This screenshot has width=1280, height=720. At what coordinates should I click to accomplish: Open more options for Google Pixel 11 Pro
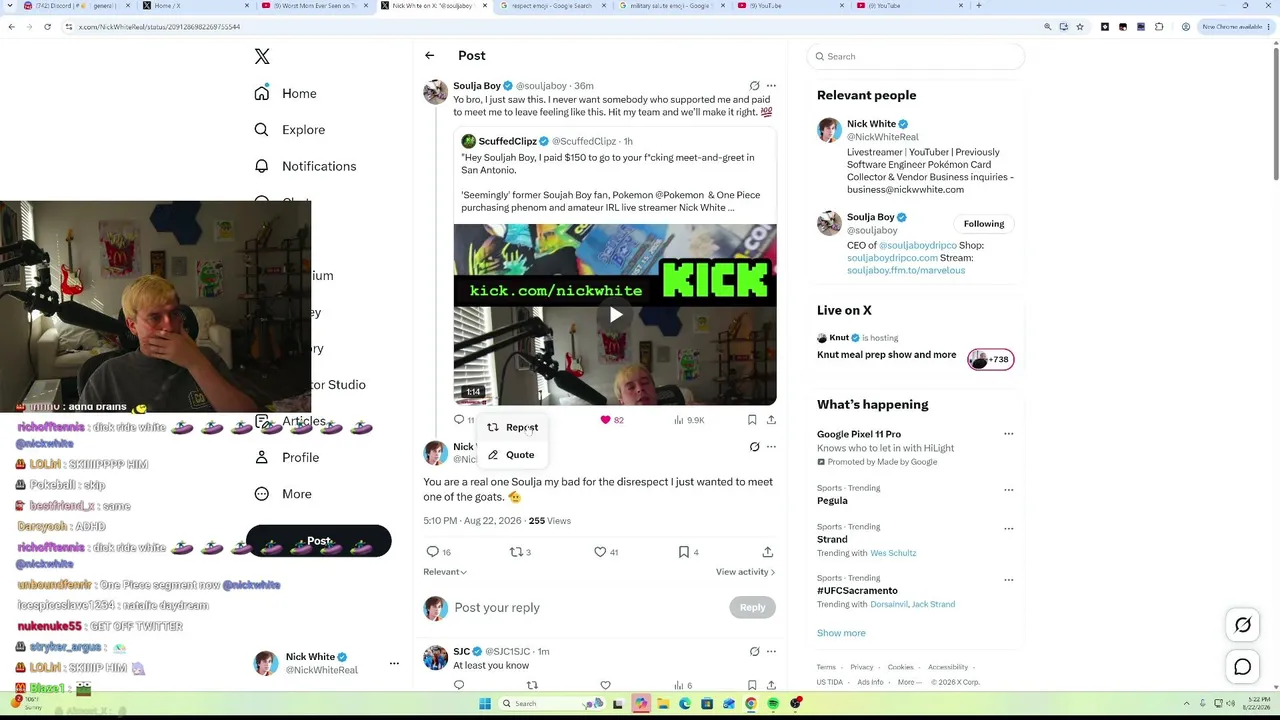[1008, 434]
